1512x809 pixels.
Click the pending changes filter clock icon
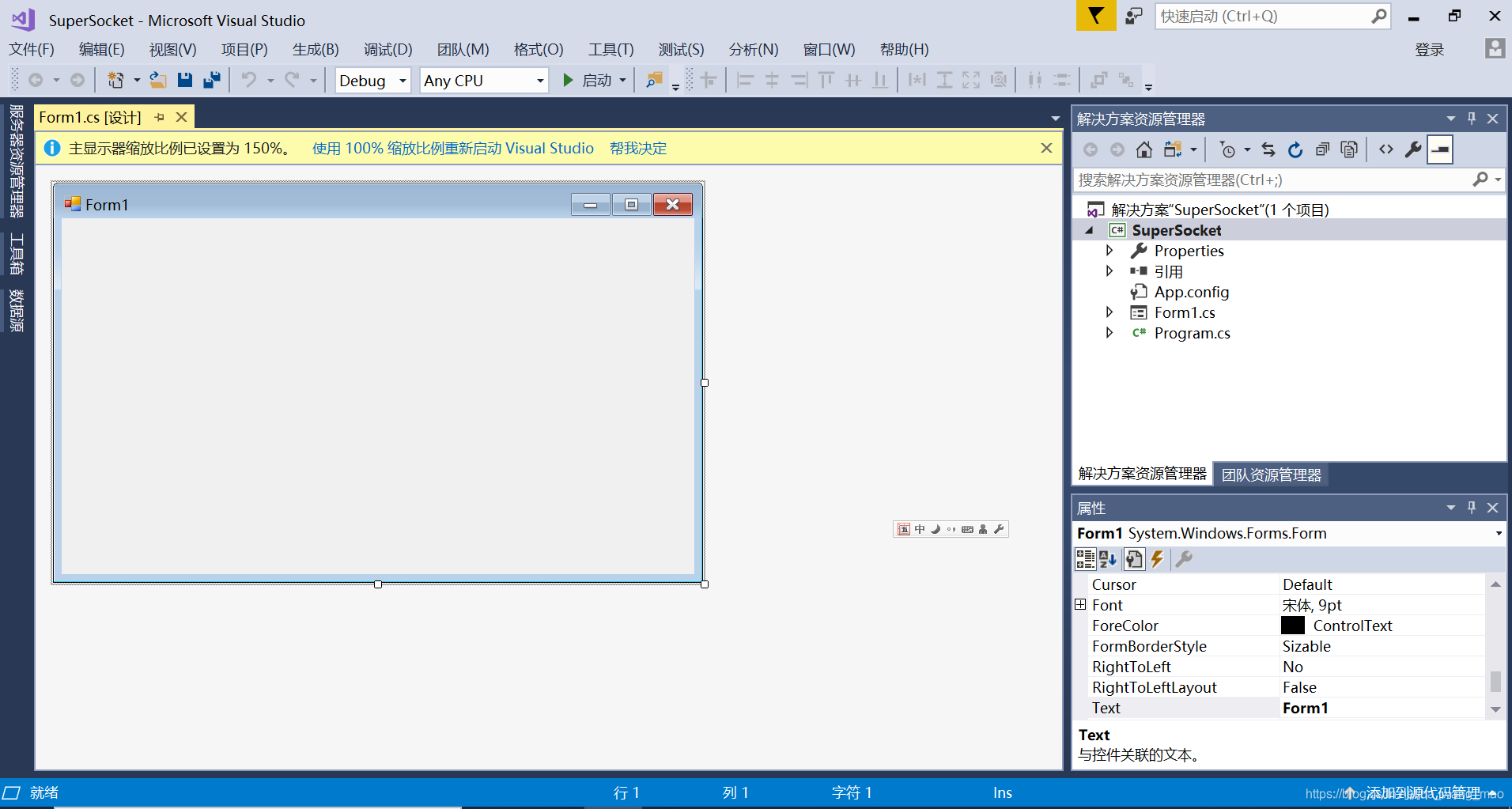coord(1227,149)
